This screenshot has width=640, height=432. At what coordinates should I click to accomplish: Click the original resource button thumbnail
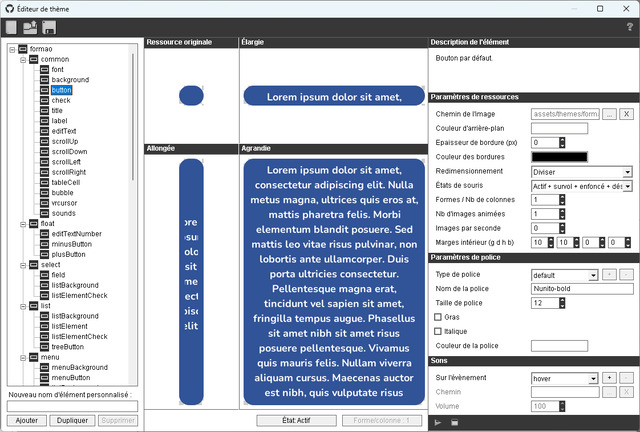point(191,96)
